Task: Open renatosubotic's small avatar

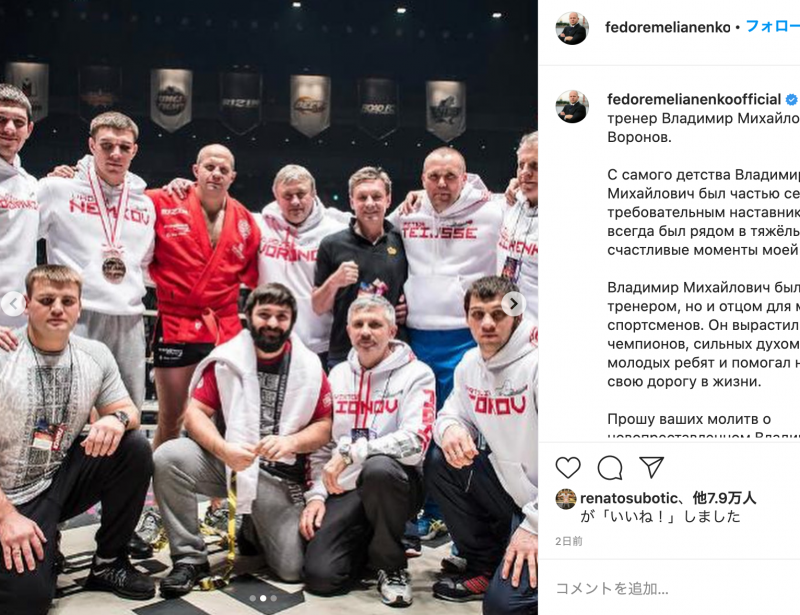Action: click(565, 499)
